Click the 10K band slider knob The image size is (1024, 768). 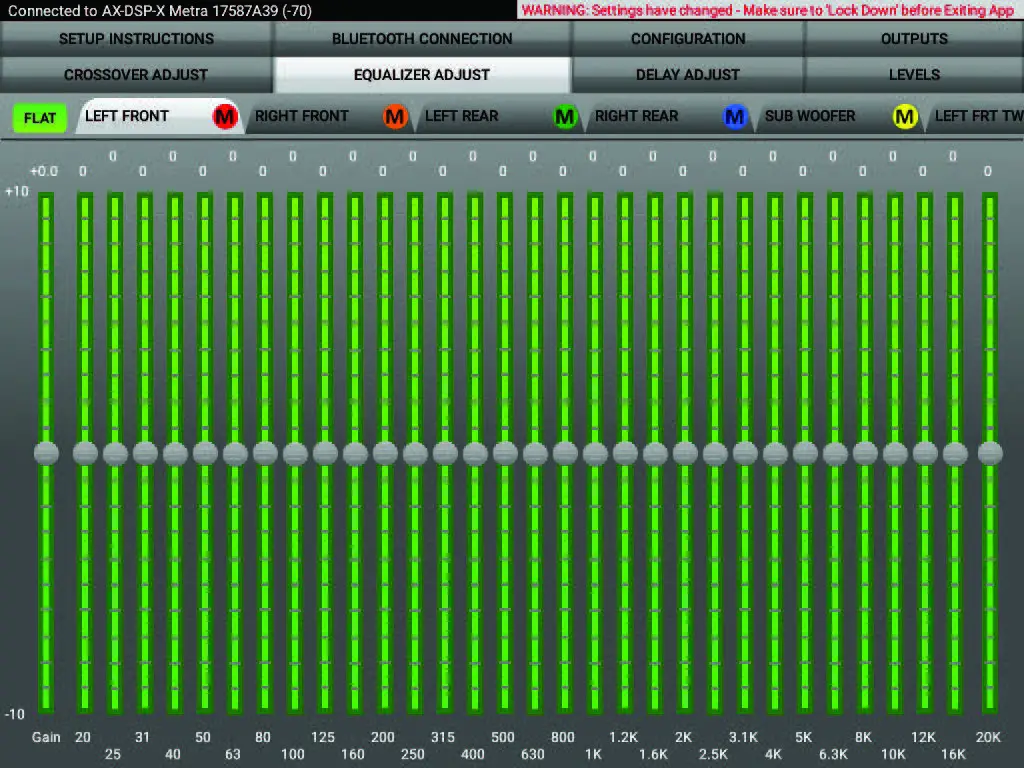(895, 453)
